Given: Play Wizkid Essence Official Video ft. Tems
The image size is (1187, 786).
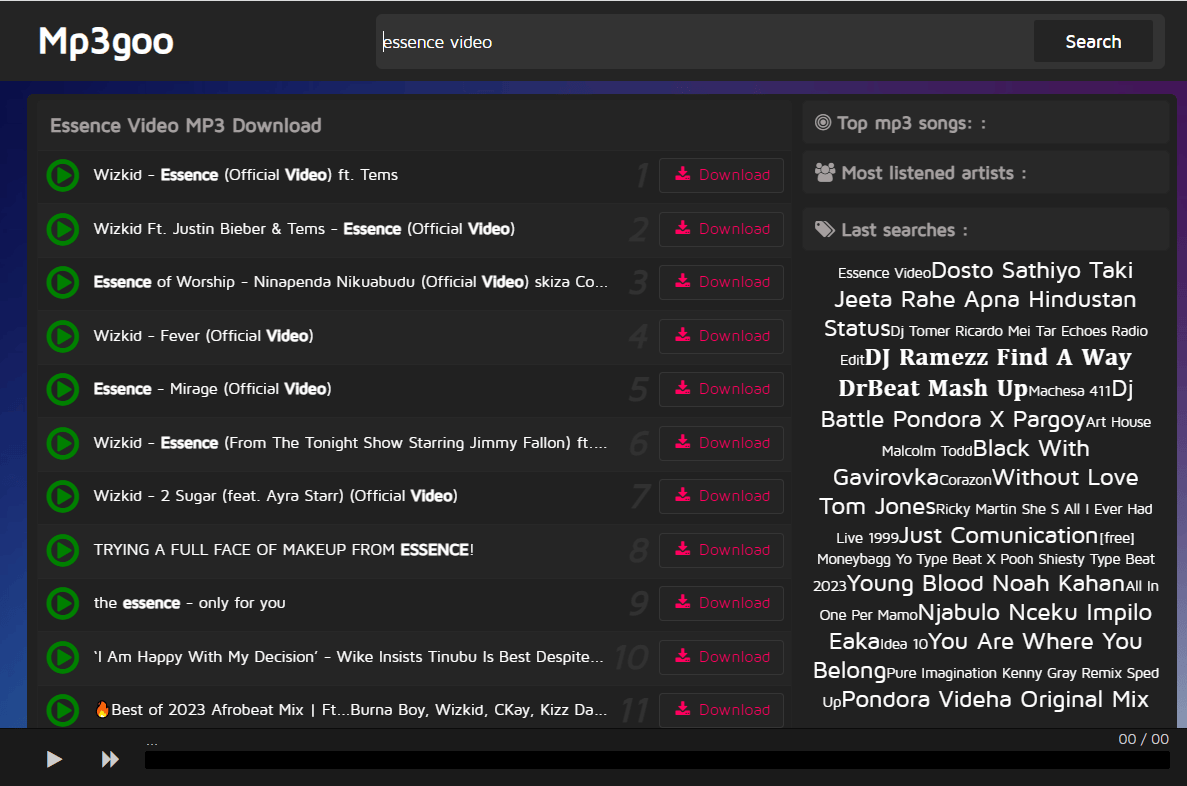Looking at the screenshot, I should [63, 176].
